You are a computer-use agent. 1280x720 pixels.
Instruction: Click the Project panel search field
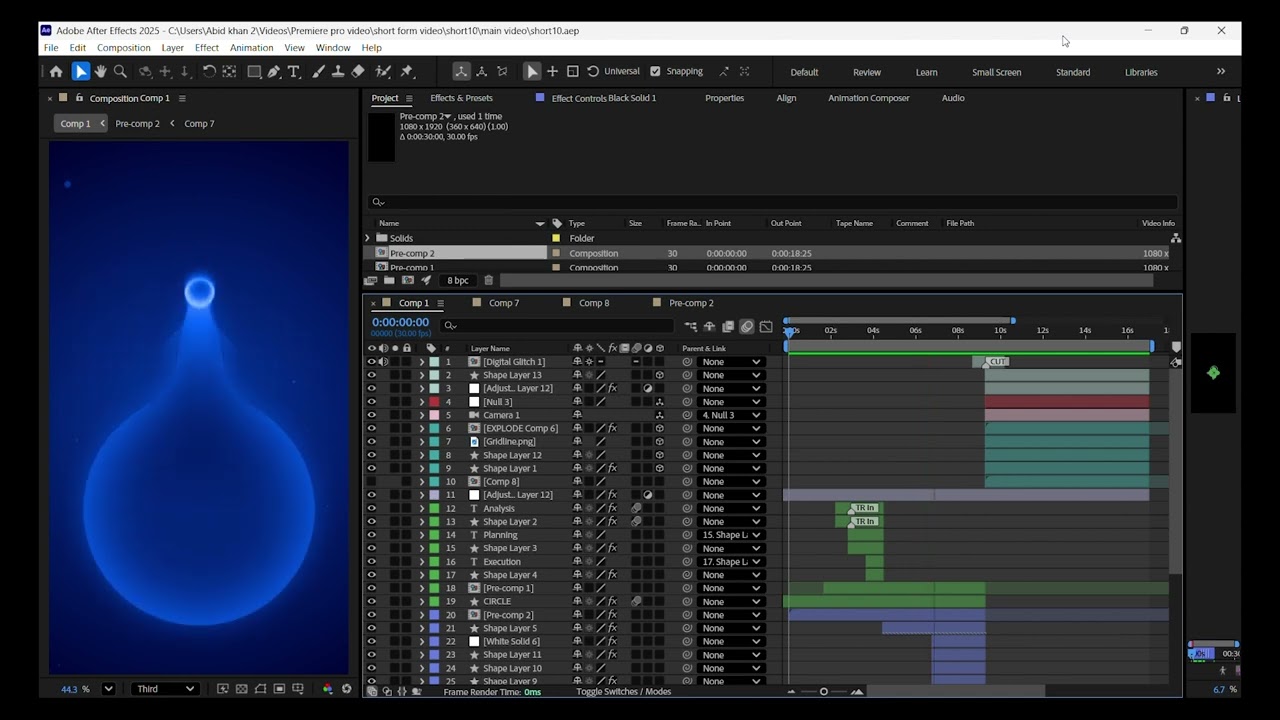[x=772, y=202]
